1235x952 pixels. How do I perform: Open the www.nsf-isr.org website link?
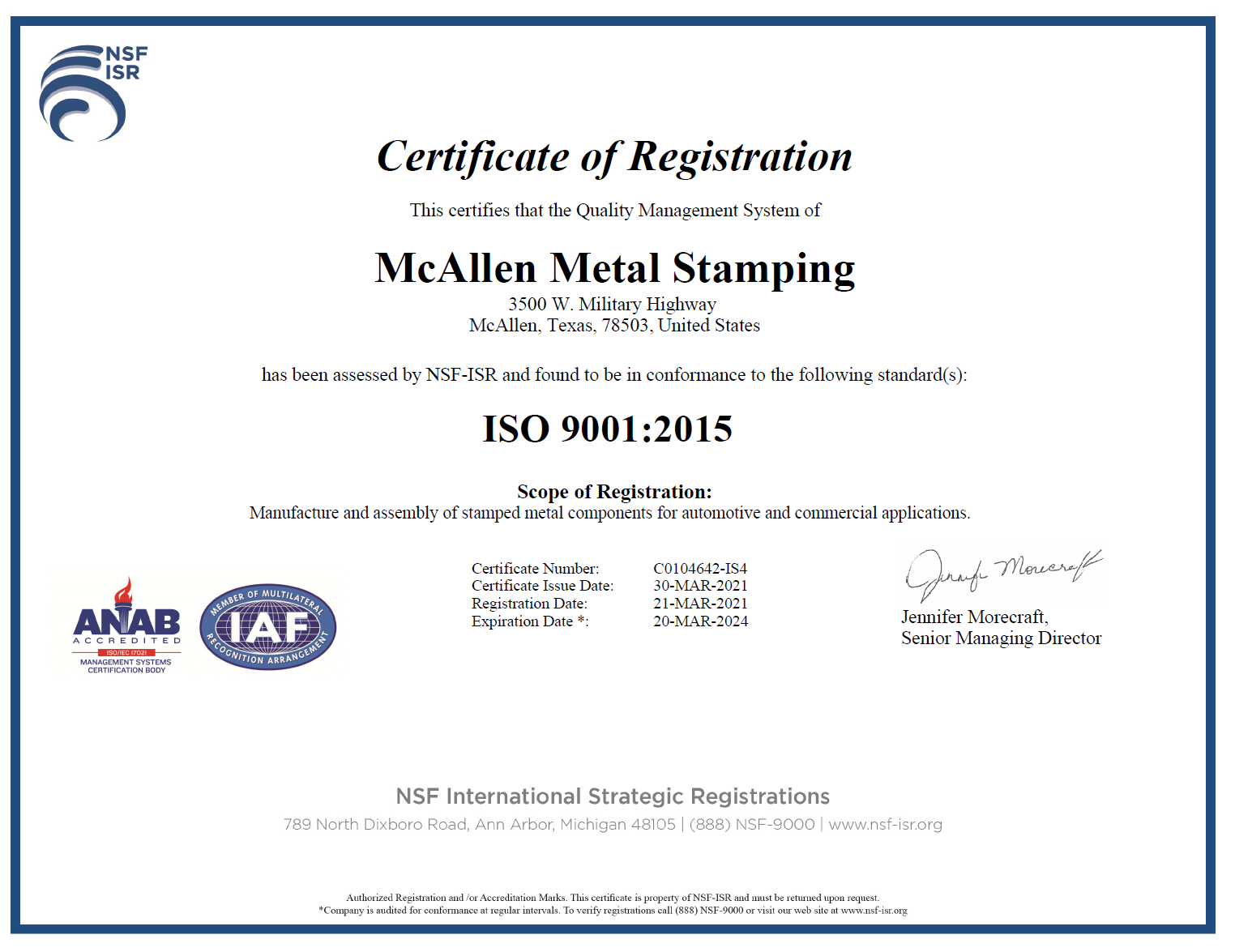885,825
